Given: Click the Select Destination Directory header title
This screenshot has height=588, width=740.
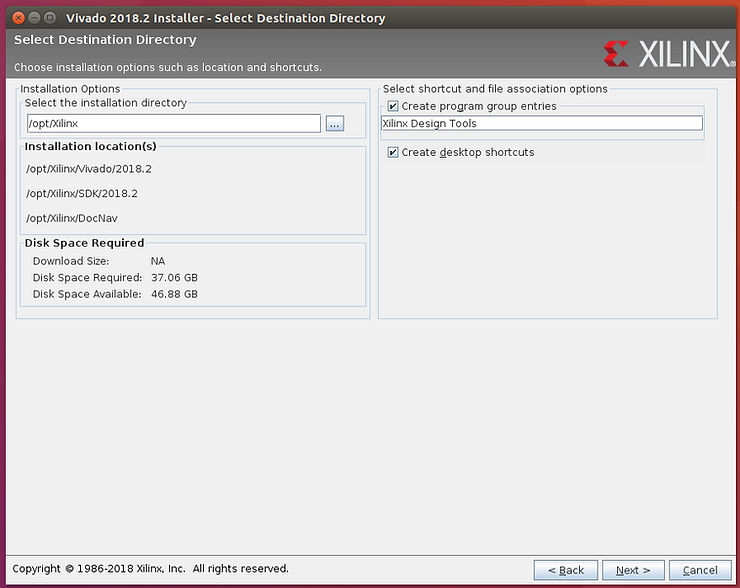Looking at the screenshot, I should click(105, 40).
